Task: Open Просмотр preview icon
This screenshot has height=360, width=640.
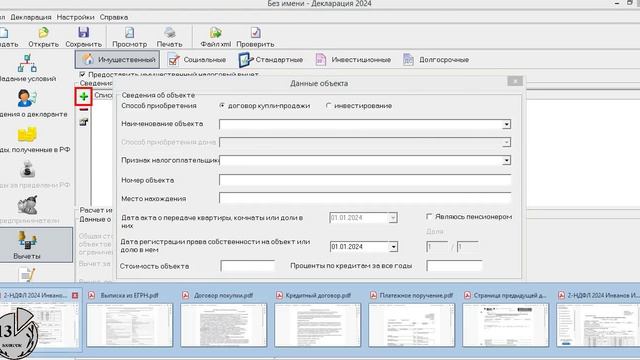Action: [x=129, y=33]
